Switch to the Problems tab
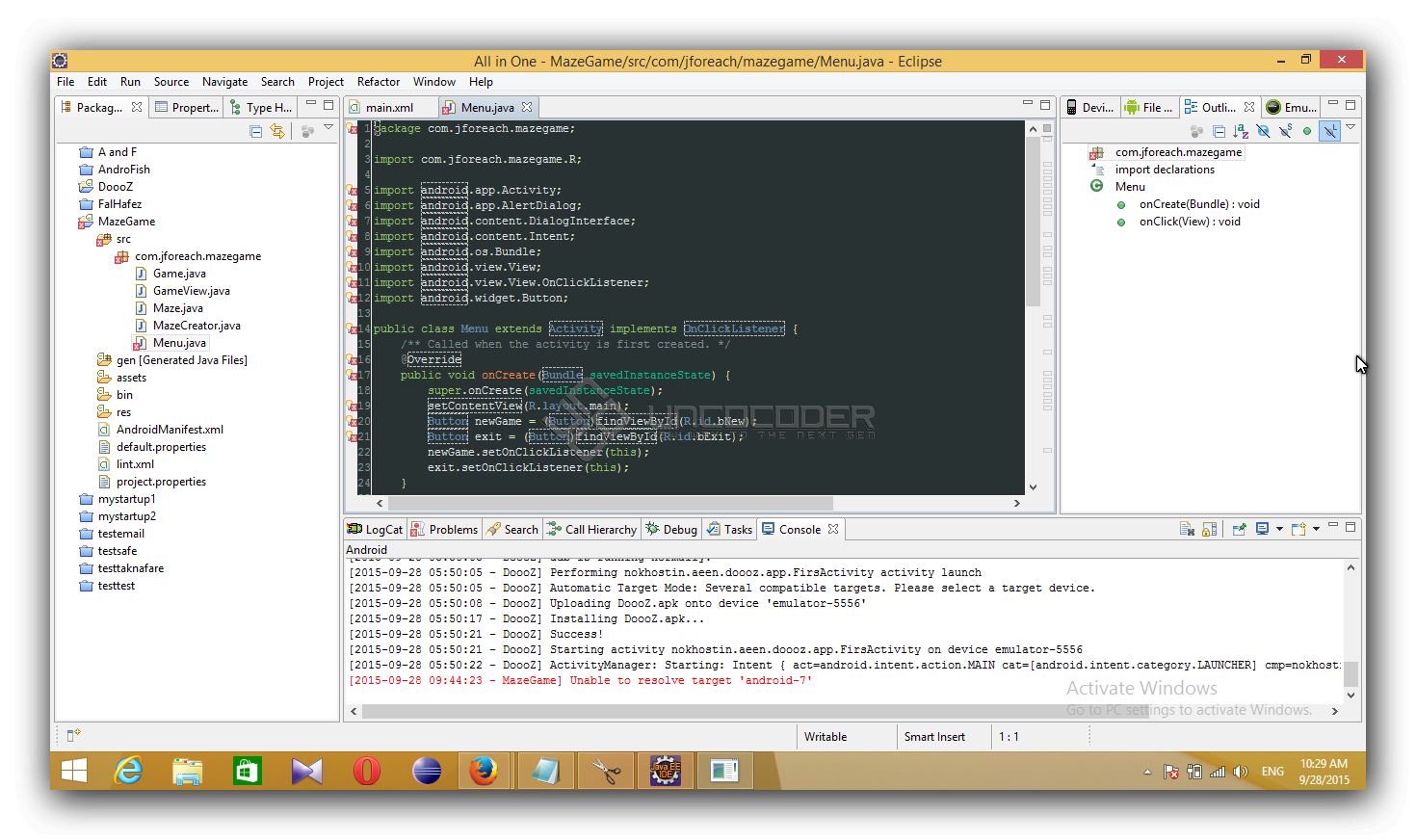The width and height of the screenshot is (1416, 840). [444, 529]
